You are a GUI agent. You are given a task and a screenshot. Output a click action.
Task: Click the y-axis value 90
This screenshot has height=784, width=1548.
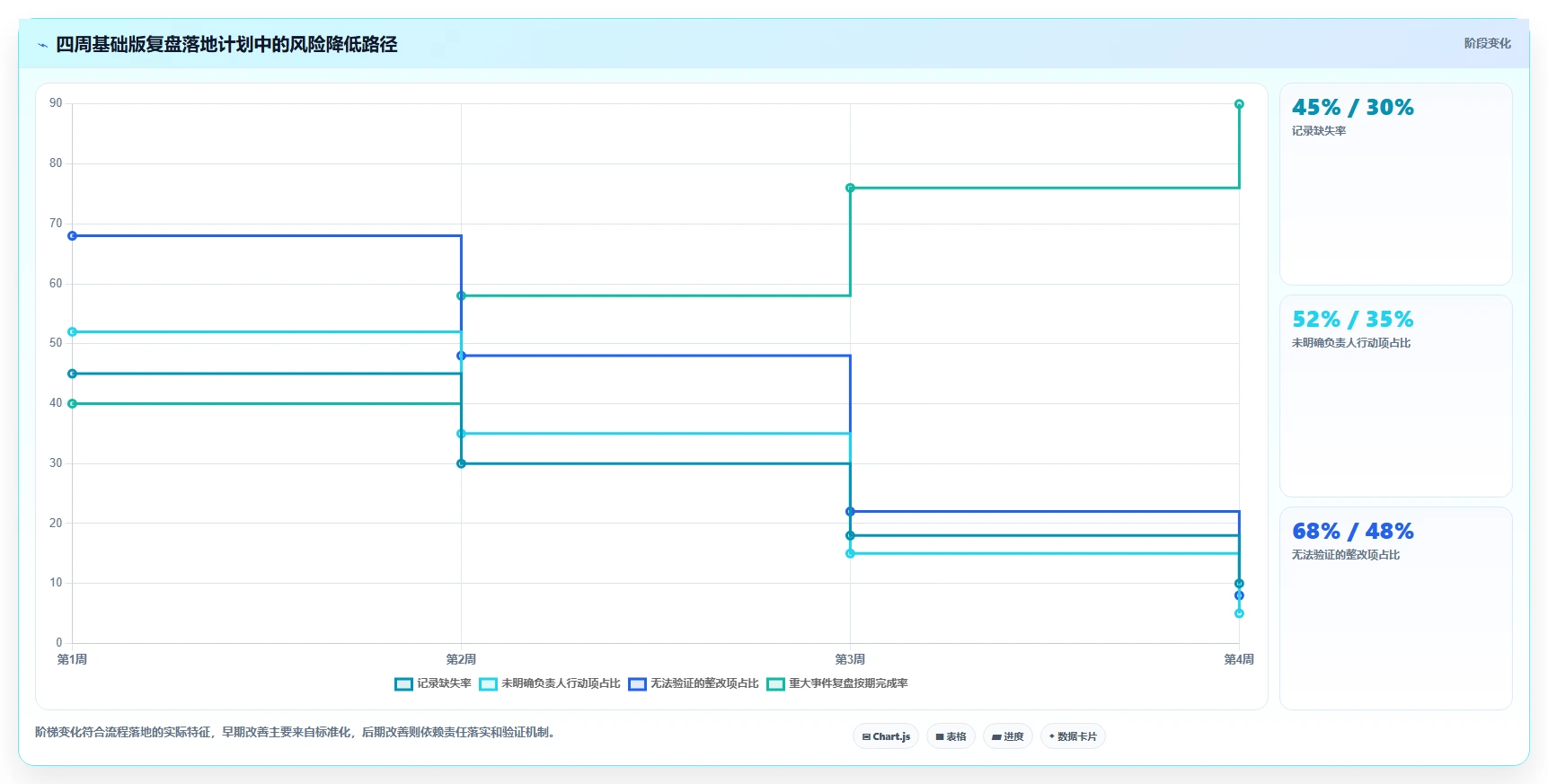[56, 103]
